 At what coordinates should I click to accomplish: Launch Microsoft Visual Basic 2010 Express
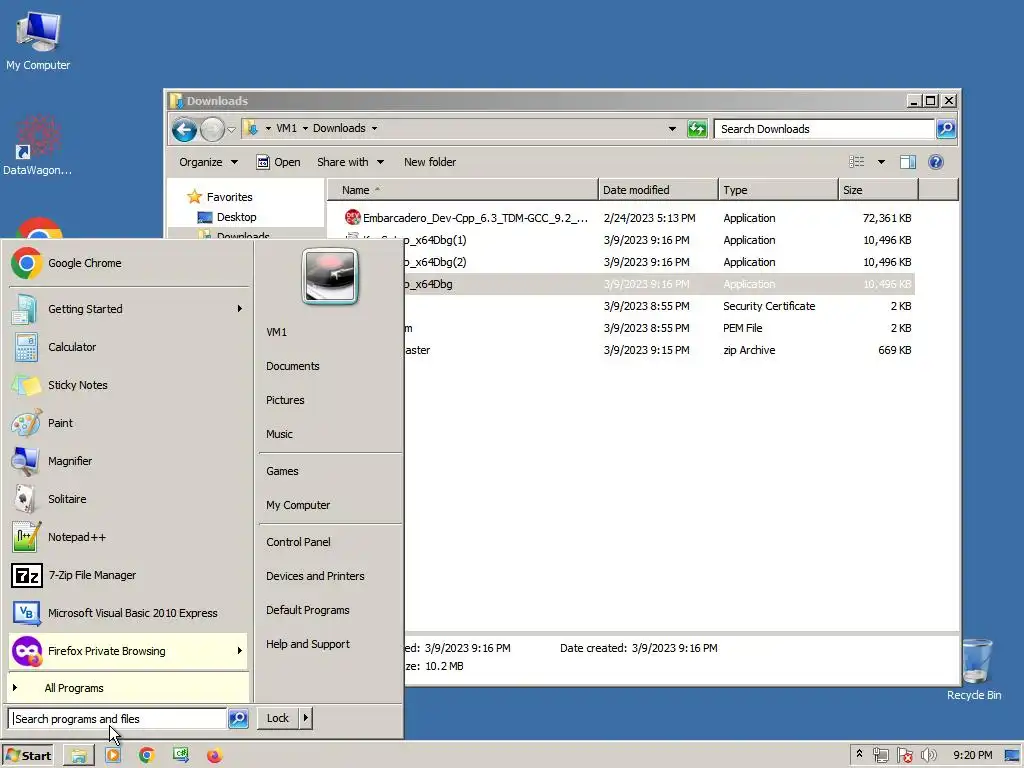point(129,613)
